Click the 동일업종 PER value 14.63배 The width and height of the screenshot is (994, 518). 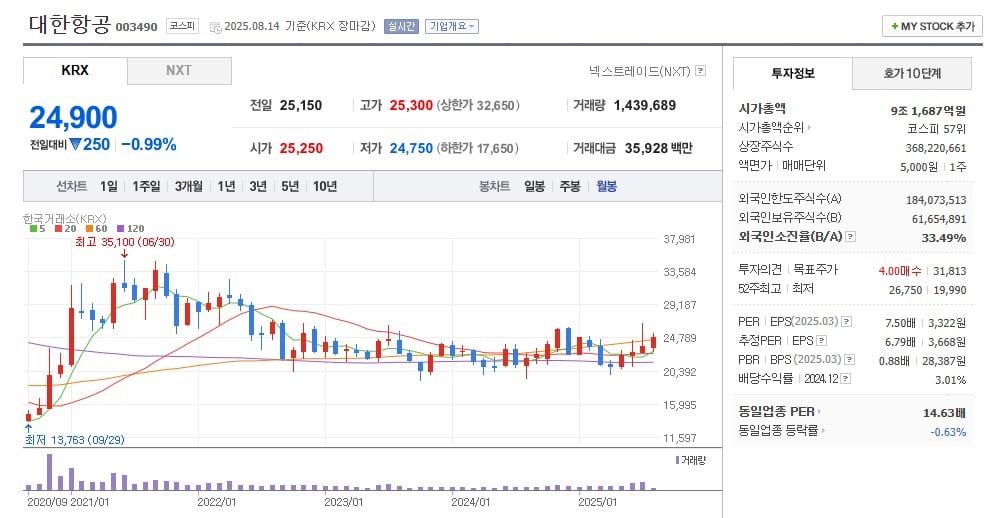[x=944, y=413]
